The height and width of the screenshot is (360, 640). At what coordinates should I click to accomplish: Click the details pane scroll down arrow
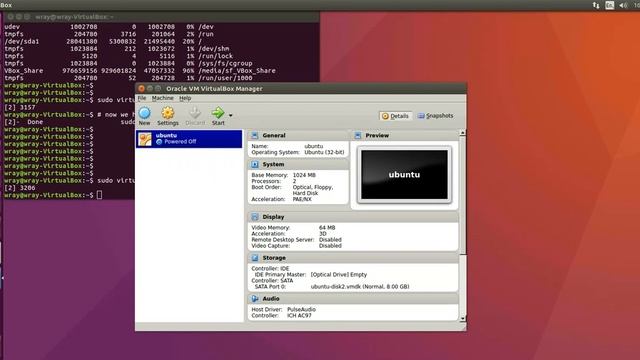coord(462,319)
